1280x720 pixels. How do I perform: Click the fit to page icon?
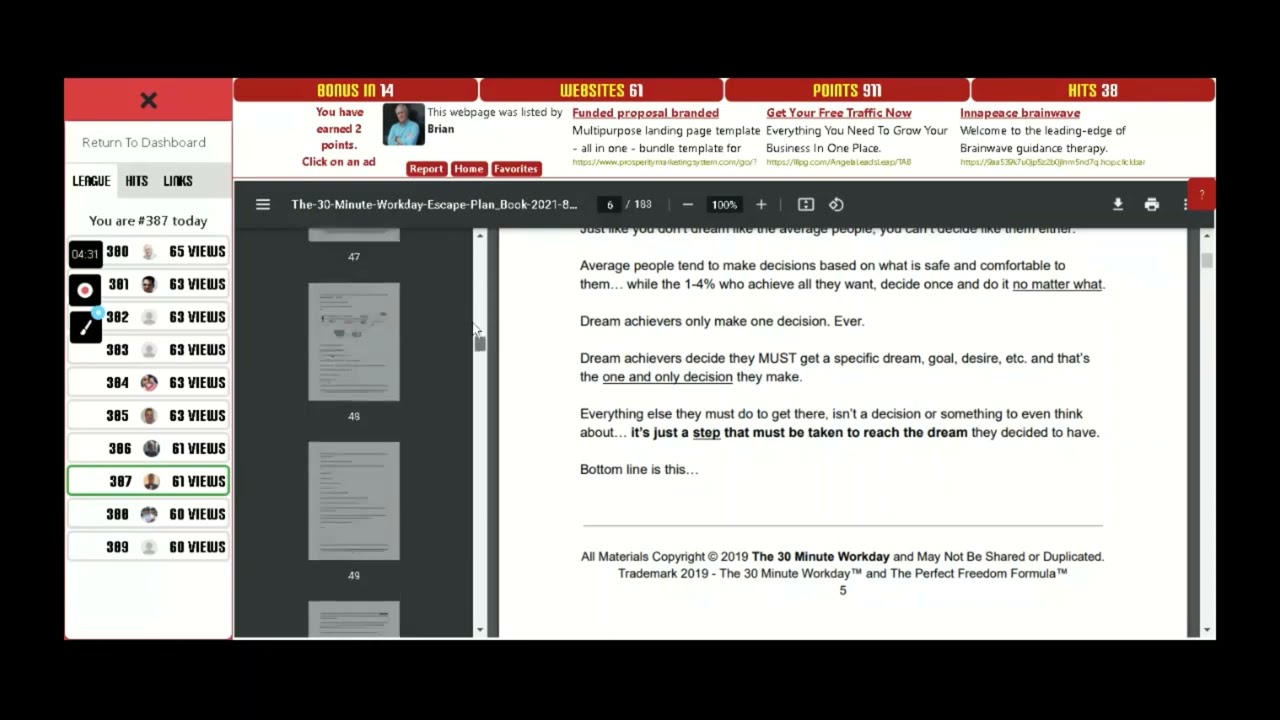(x=806, y=204)
